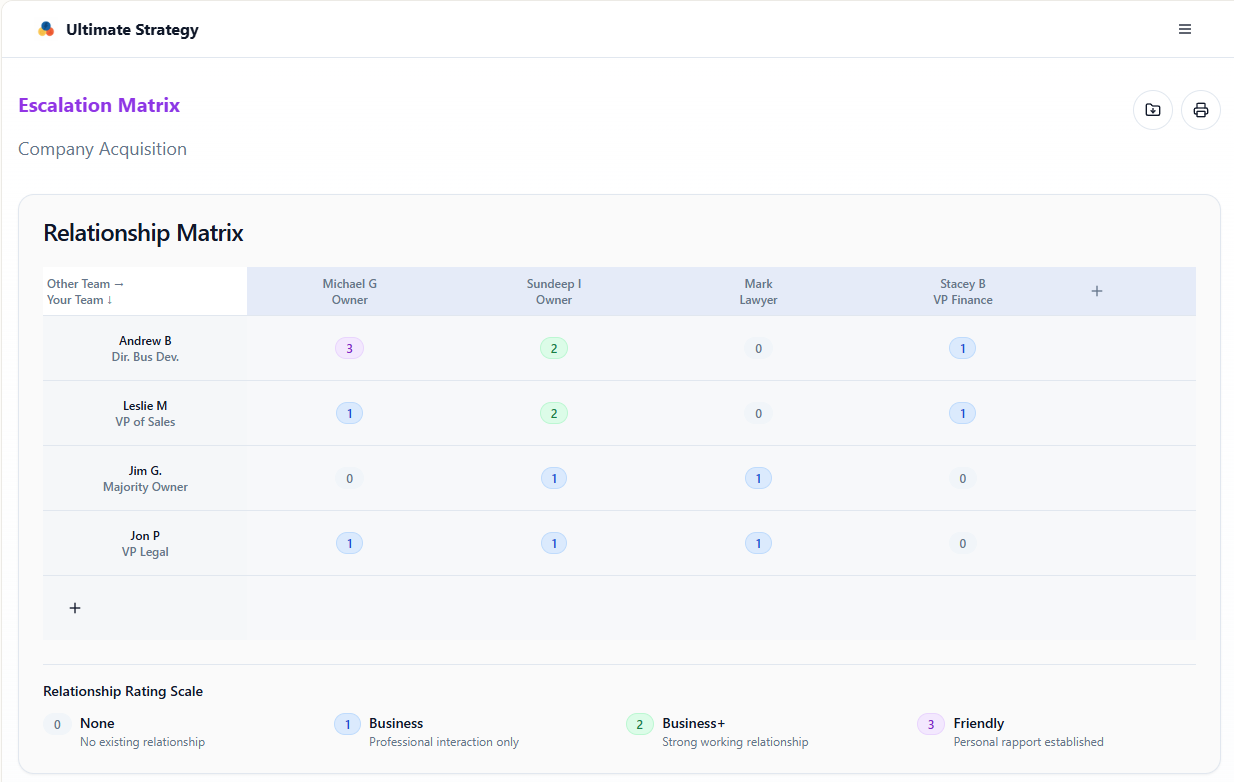Click the Friendly rating 3 legend badge
Viewport: 1234px width, 782px height.
pos(930,724)
